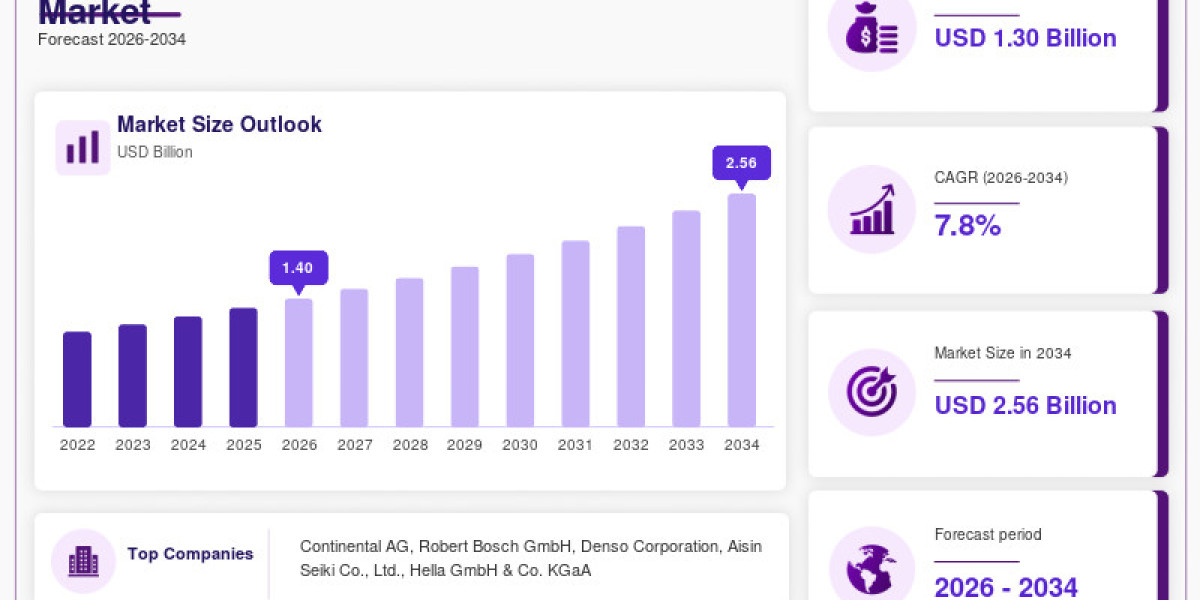Select the 2026 bar in the chart

click(x=299, y=363)
